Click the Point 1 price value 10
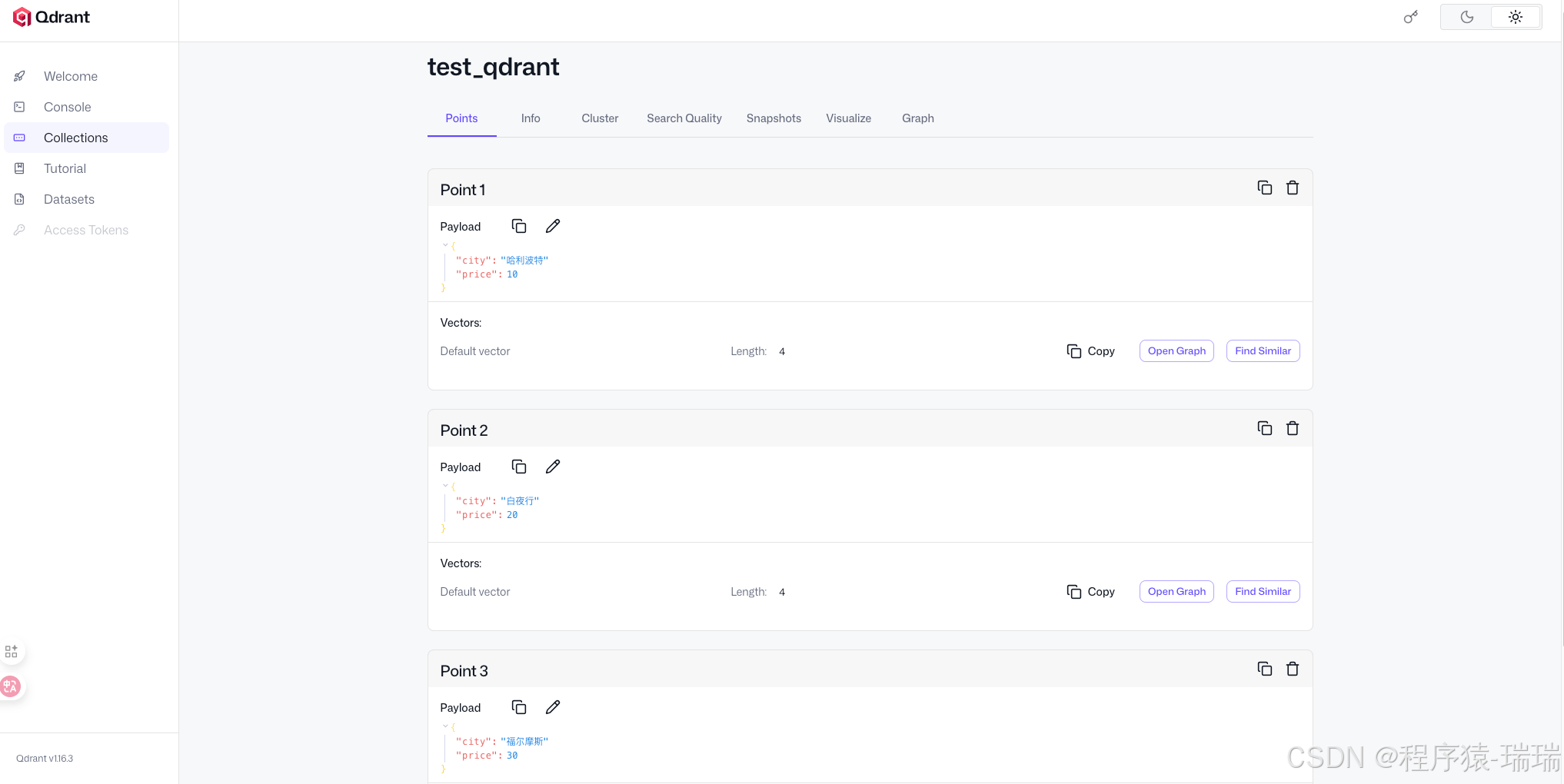Viewport: 1564px width, 784px height. click(512, 274)
